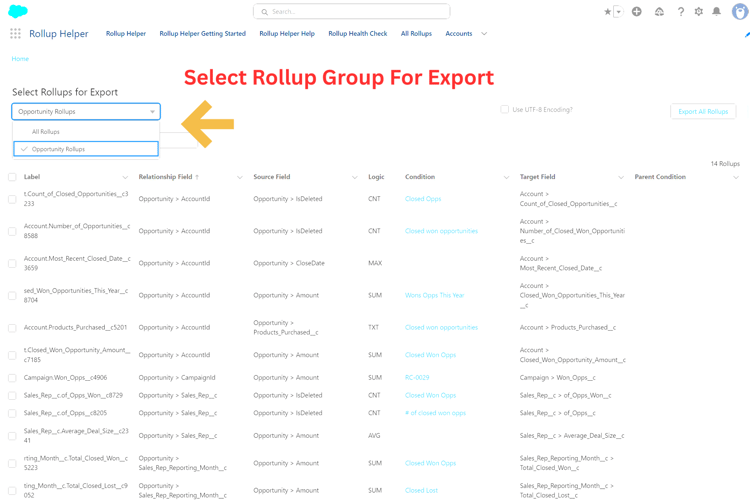
Task: Click Sales_Rep__c > Average_Deal_Size__c target cell
Action: click(572, 435)
